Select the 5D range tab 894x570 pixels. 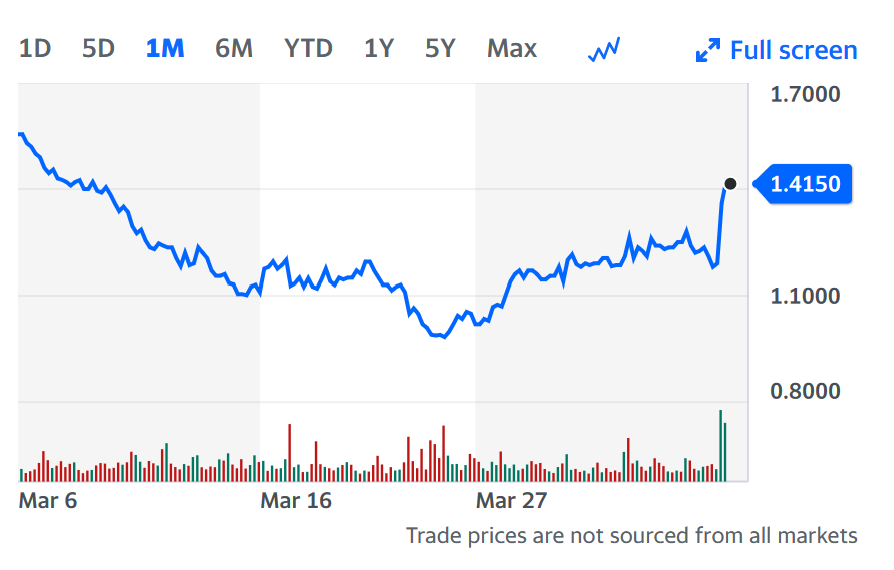(98, 48)
